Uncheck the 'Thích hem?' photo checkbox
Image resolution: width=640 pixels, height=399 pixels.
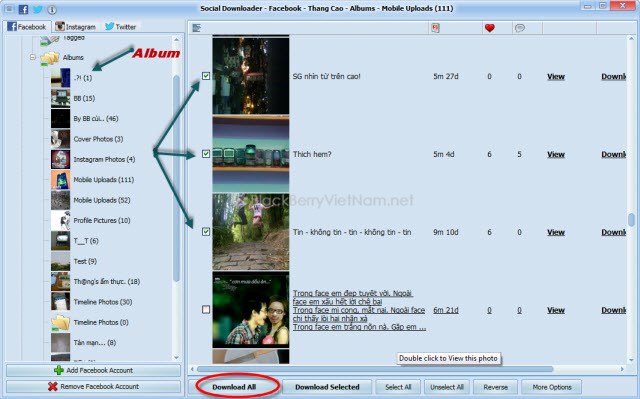coord(206,154)
